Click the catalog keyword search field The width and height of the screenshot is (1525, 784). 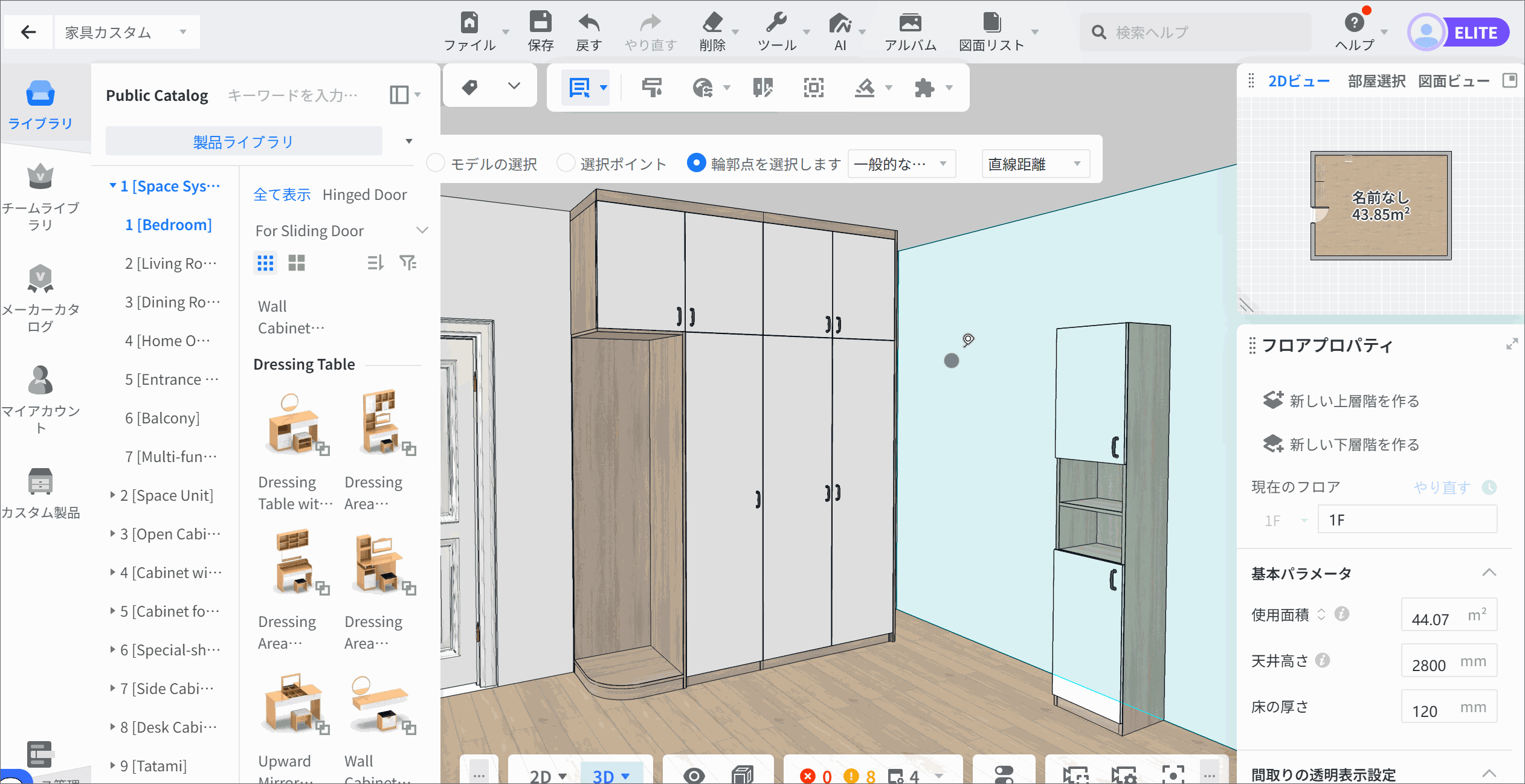tap(294, 95)
